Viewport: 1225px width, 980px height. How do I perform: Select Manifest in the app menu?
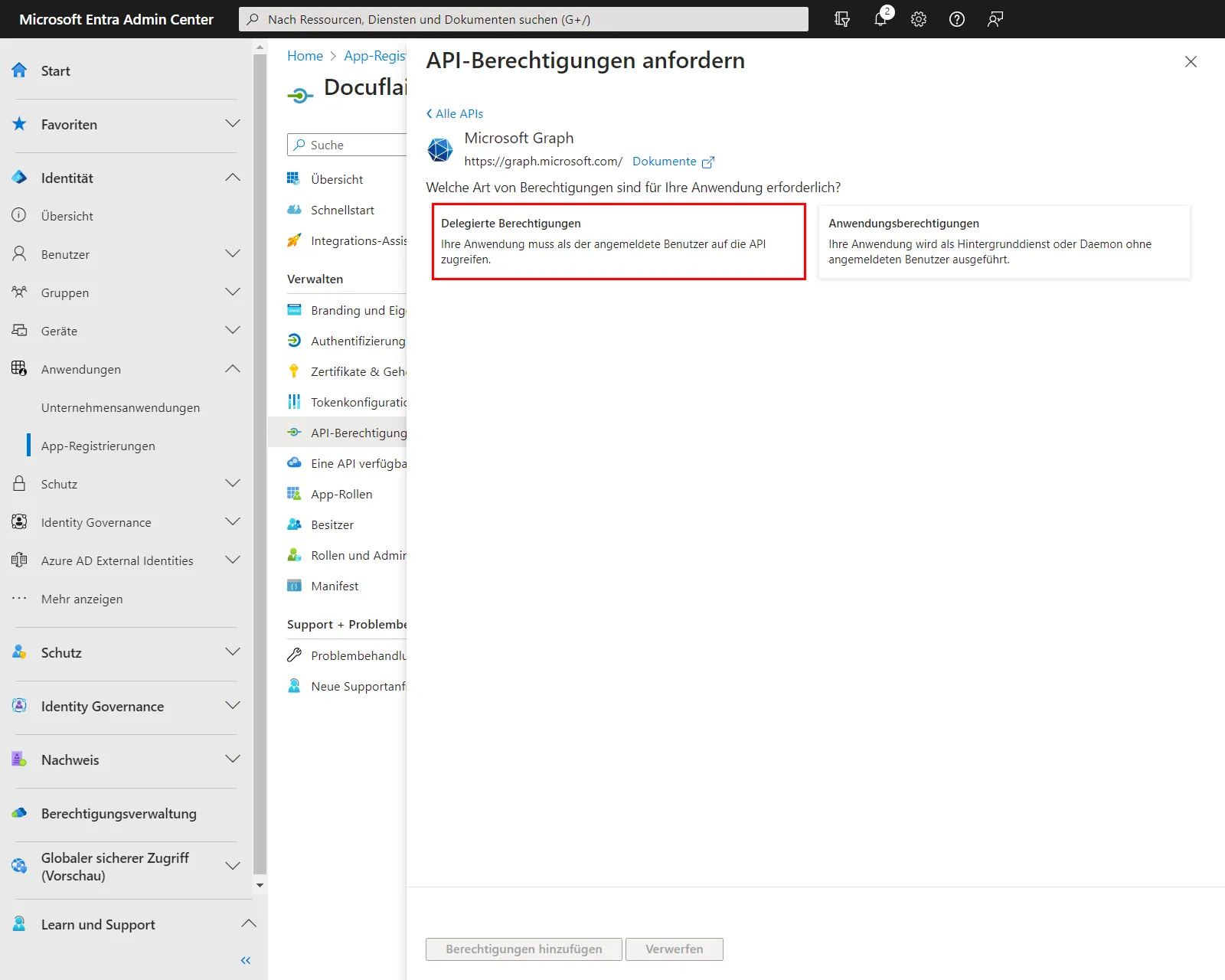pyautogui.click(x=335, y=586)
